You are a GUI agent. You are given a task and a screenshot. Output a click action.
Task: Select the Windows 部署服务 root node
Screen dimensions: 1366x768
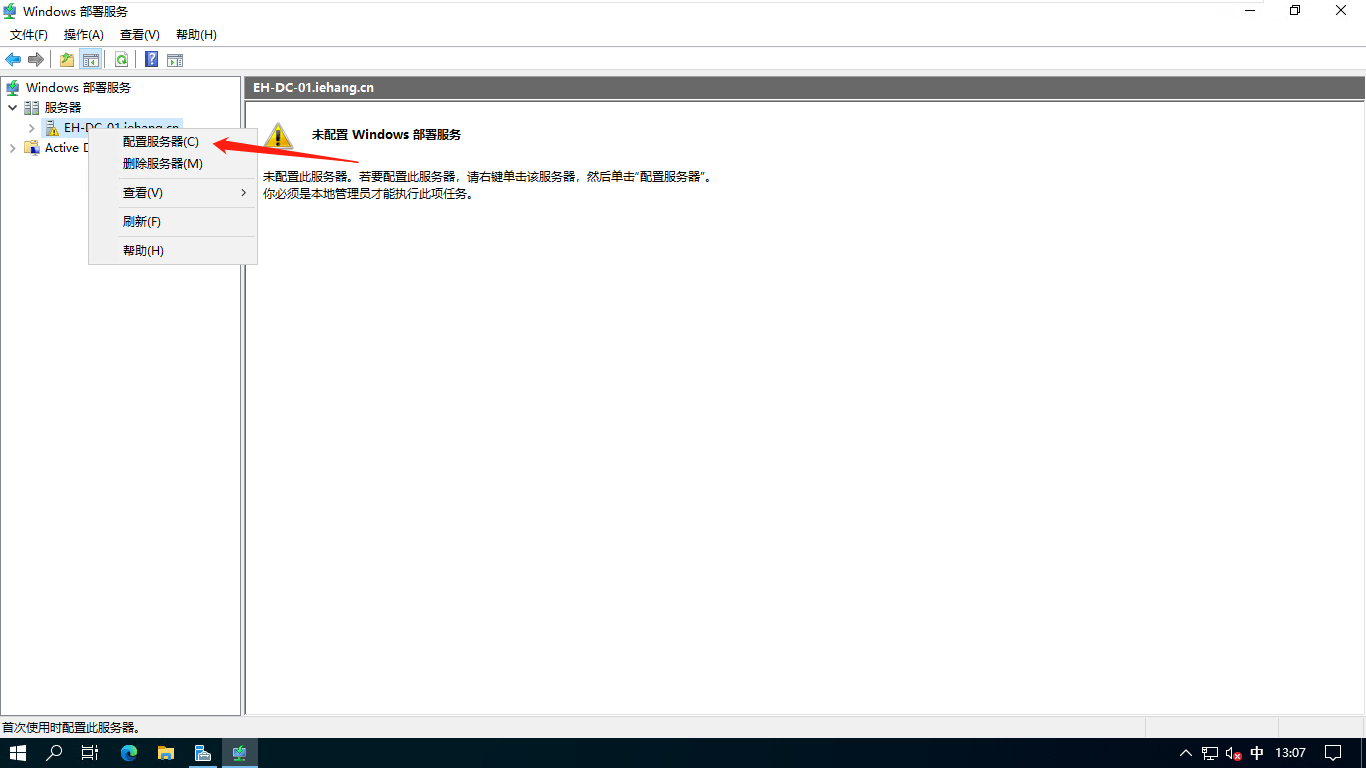coord(78,88)
